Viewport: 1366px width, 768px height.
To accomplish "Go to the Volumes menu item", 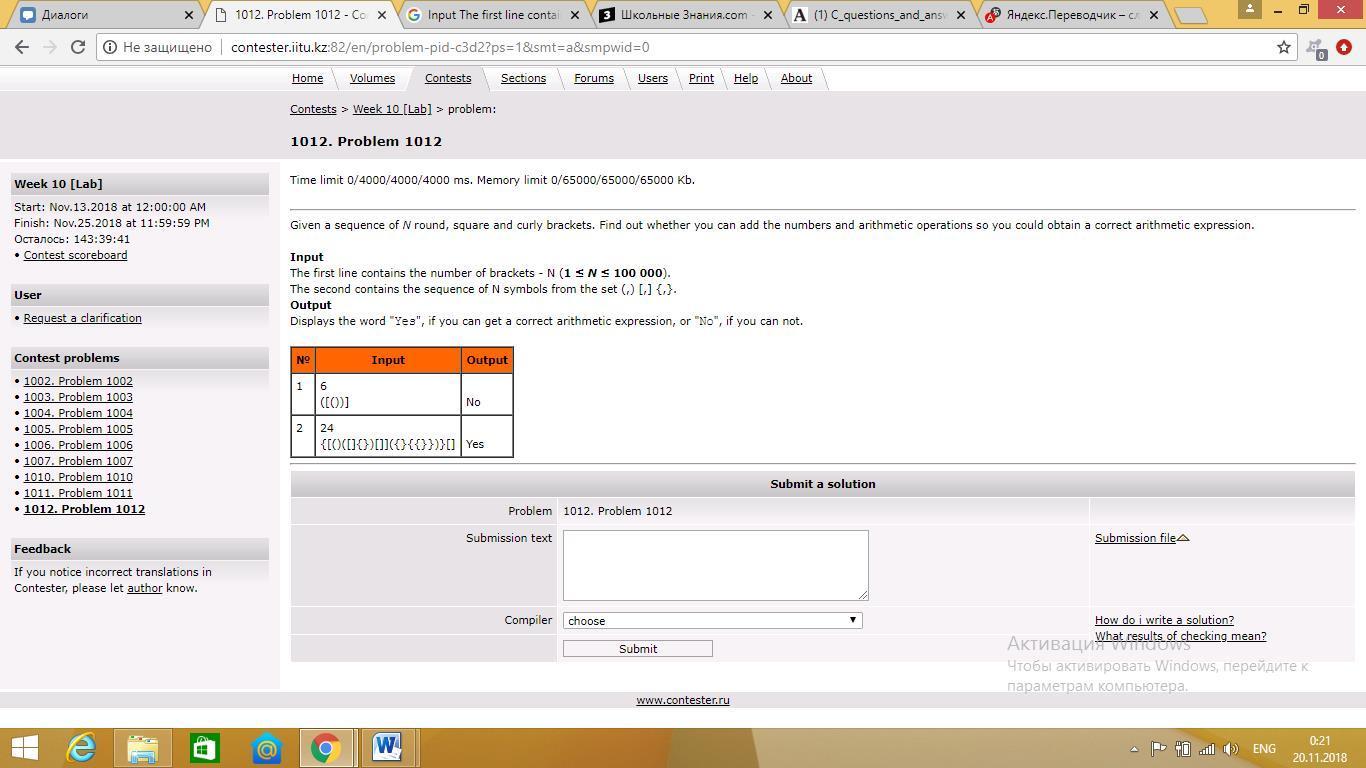I will (x=372, y=78).
